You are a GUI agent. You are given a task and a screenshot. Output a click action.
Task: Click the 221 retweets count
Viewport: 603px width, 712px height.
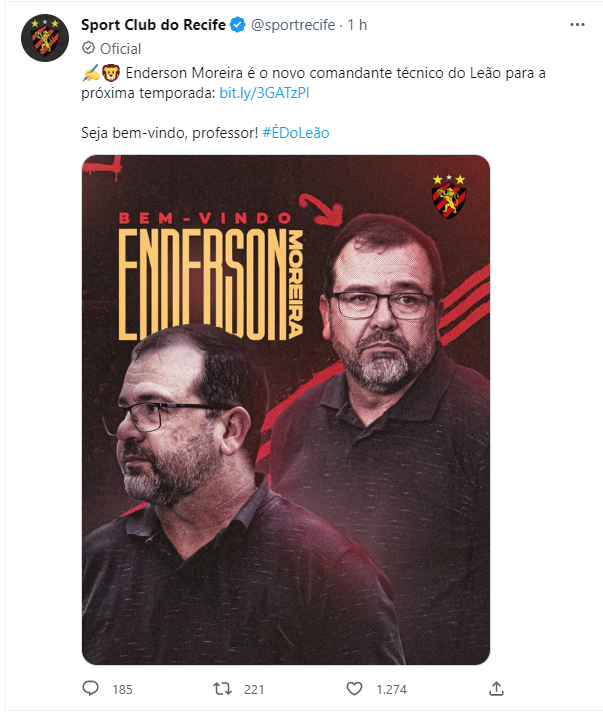(254, 689)
